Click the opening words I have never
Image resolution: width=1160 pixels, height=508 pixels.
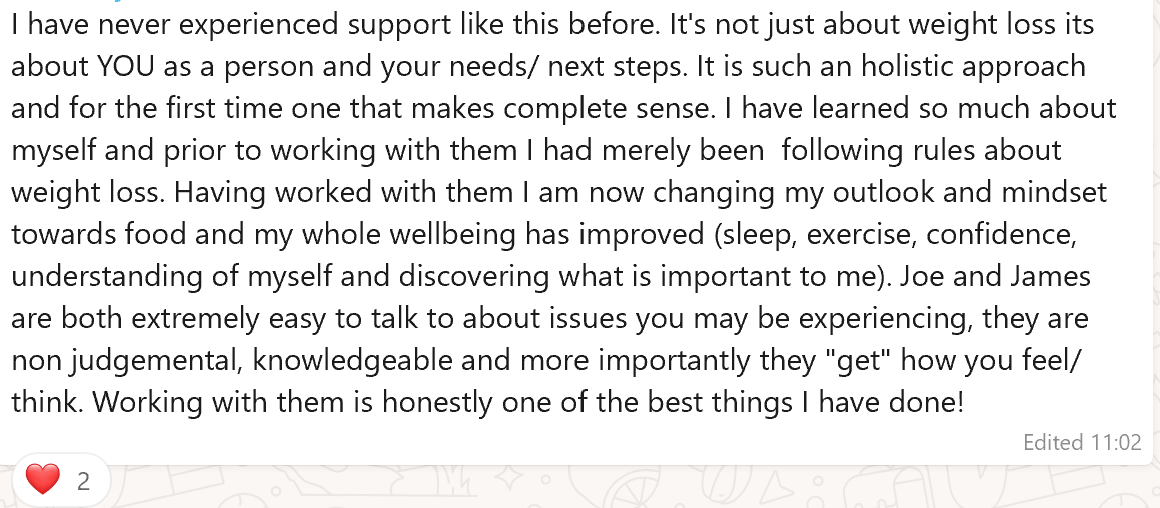click(x=91, y=24)
